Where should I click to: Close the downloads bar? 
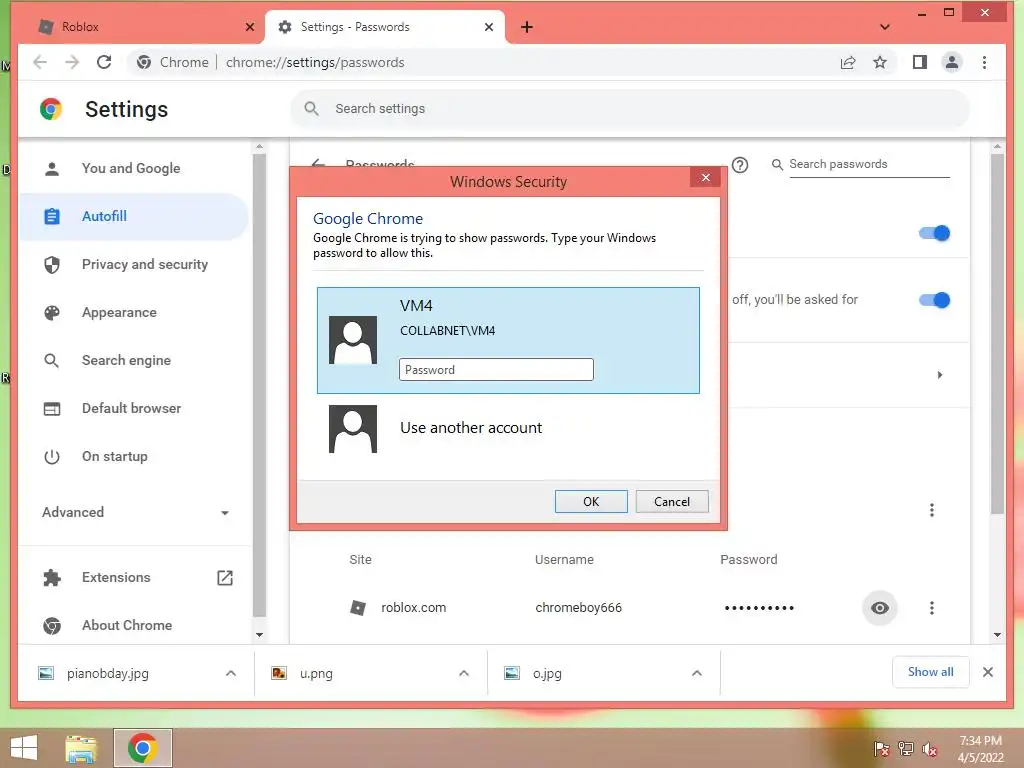tap(987, 672)
